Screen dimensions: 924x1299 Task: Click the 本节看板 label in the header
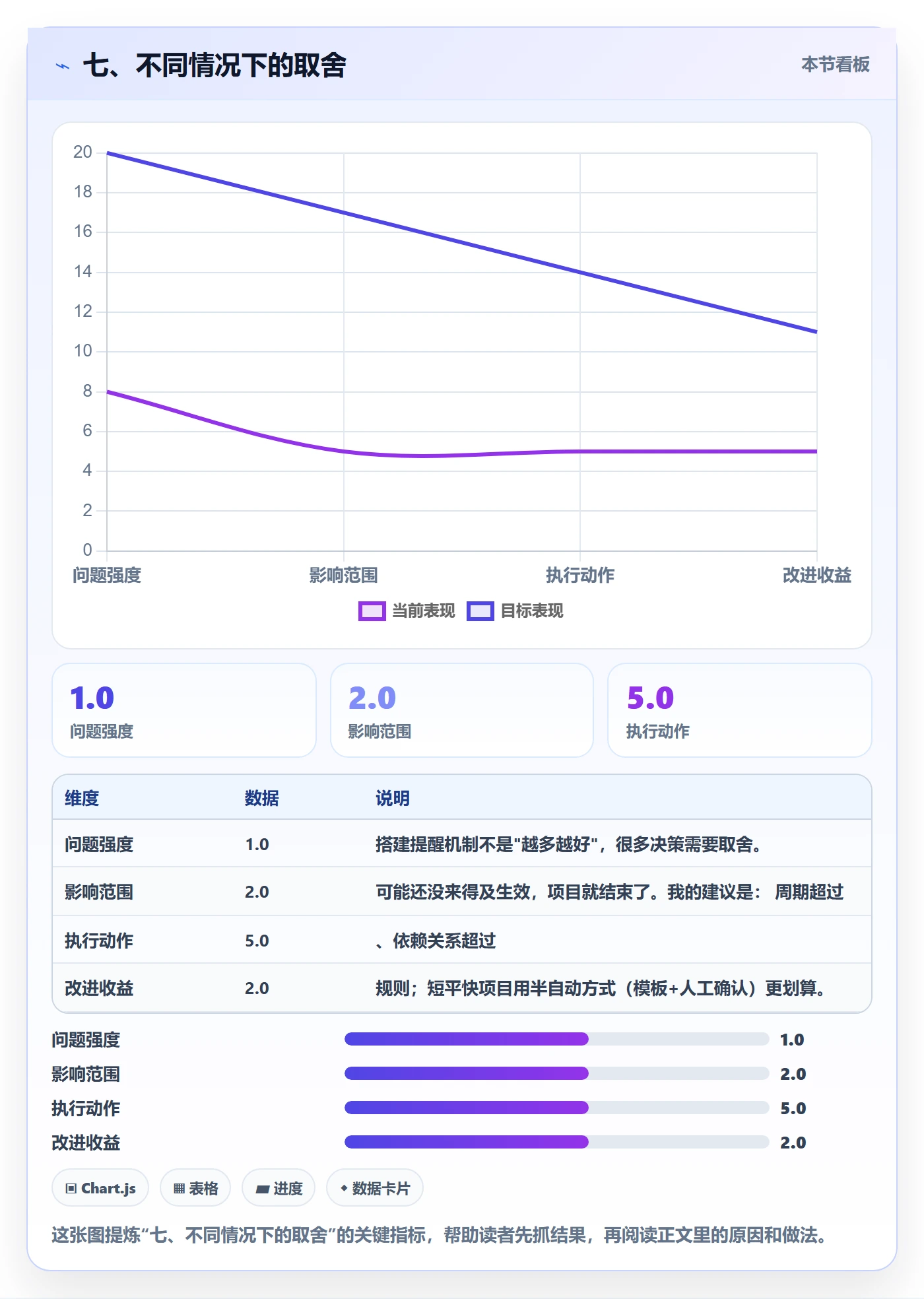[x=836, y=65]
